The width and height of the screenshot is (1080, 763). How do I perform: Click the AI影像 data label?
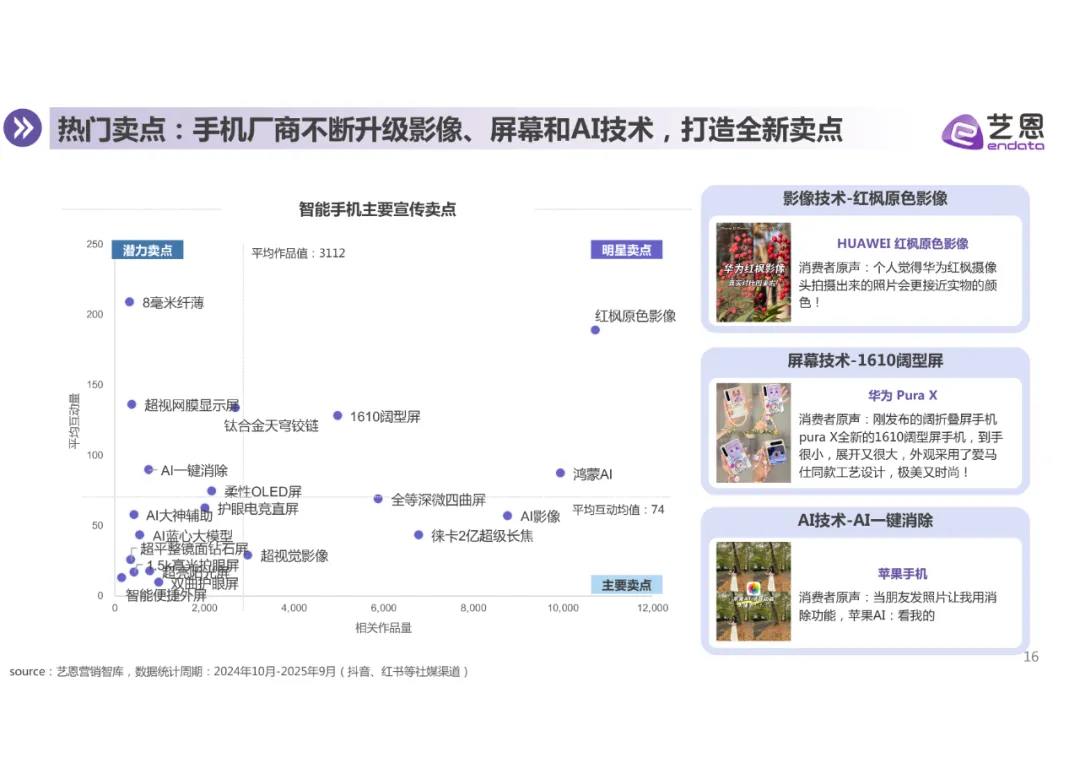[540, 516]
